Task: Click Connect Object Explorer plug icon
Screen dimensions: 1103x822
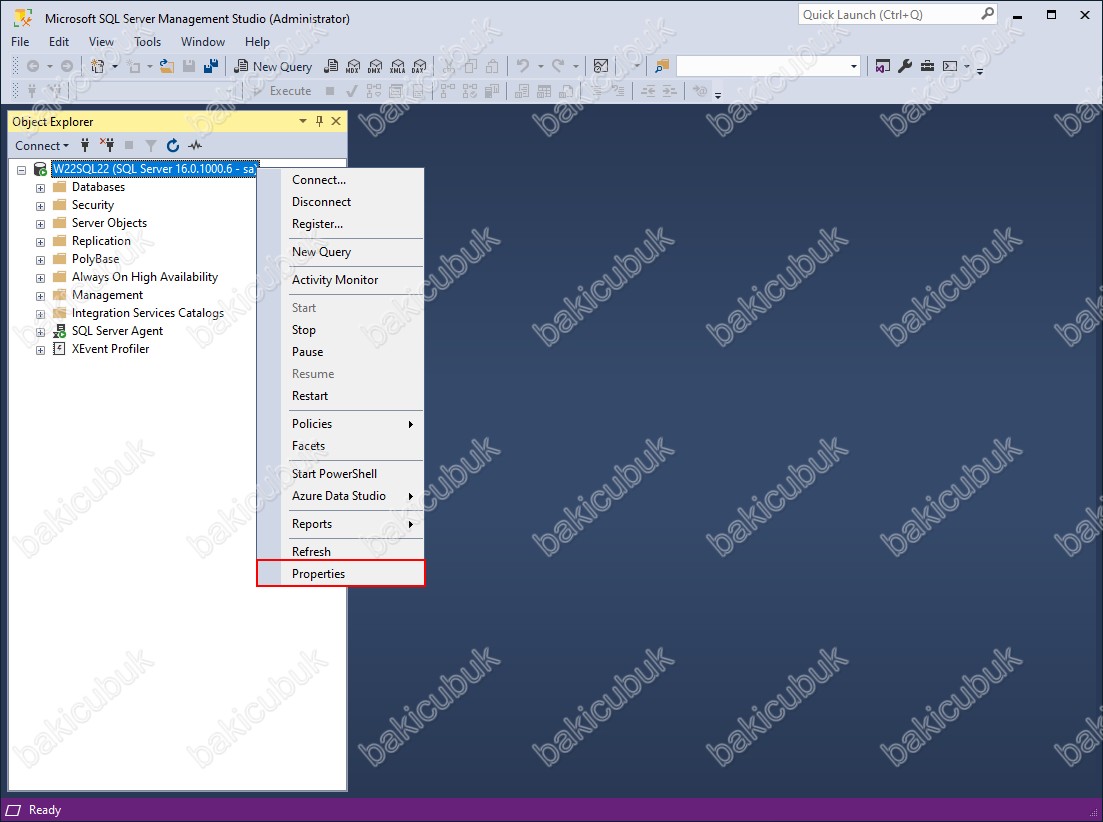Action: (85, 146)
